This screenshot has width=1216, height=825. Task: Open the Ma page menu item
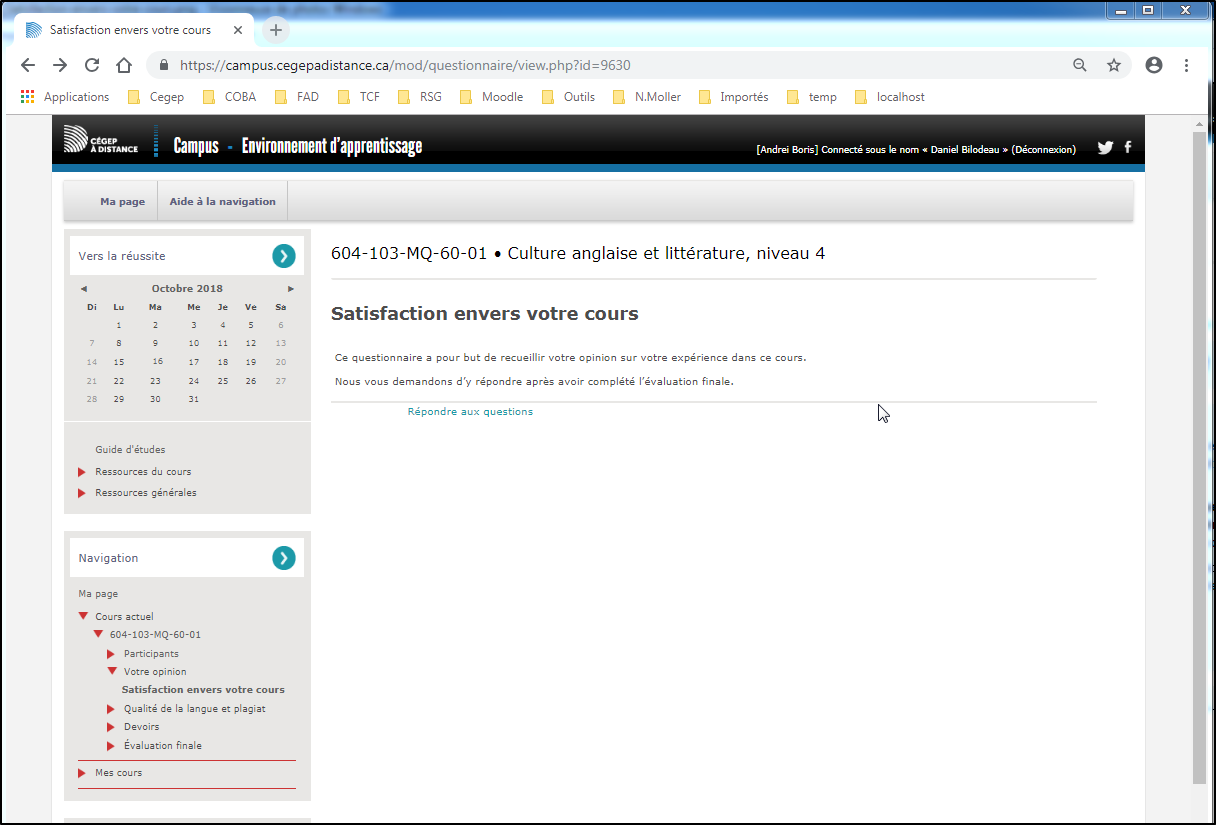122,202
